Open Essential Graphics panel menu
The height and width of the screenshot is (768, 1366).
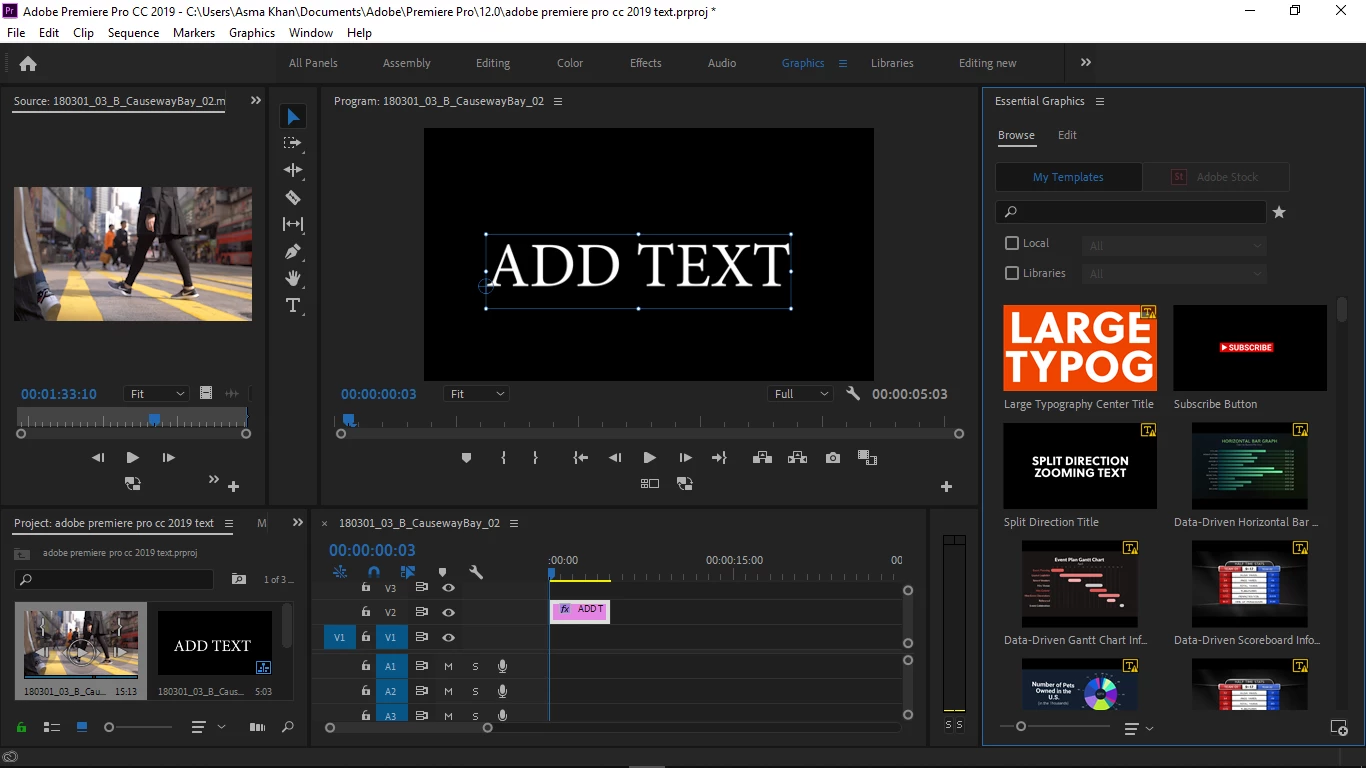[x=1100, y=101]
